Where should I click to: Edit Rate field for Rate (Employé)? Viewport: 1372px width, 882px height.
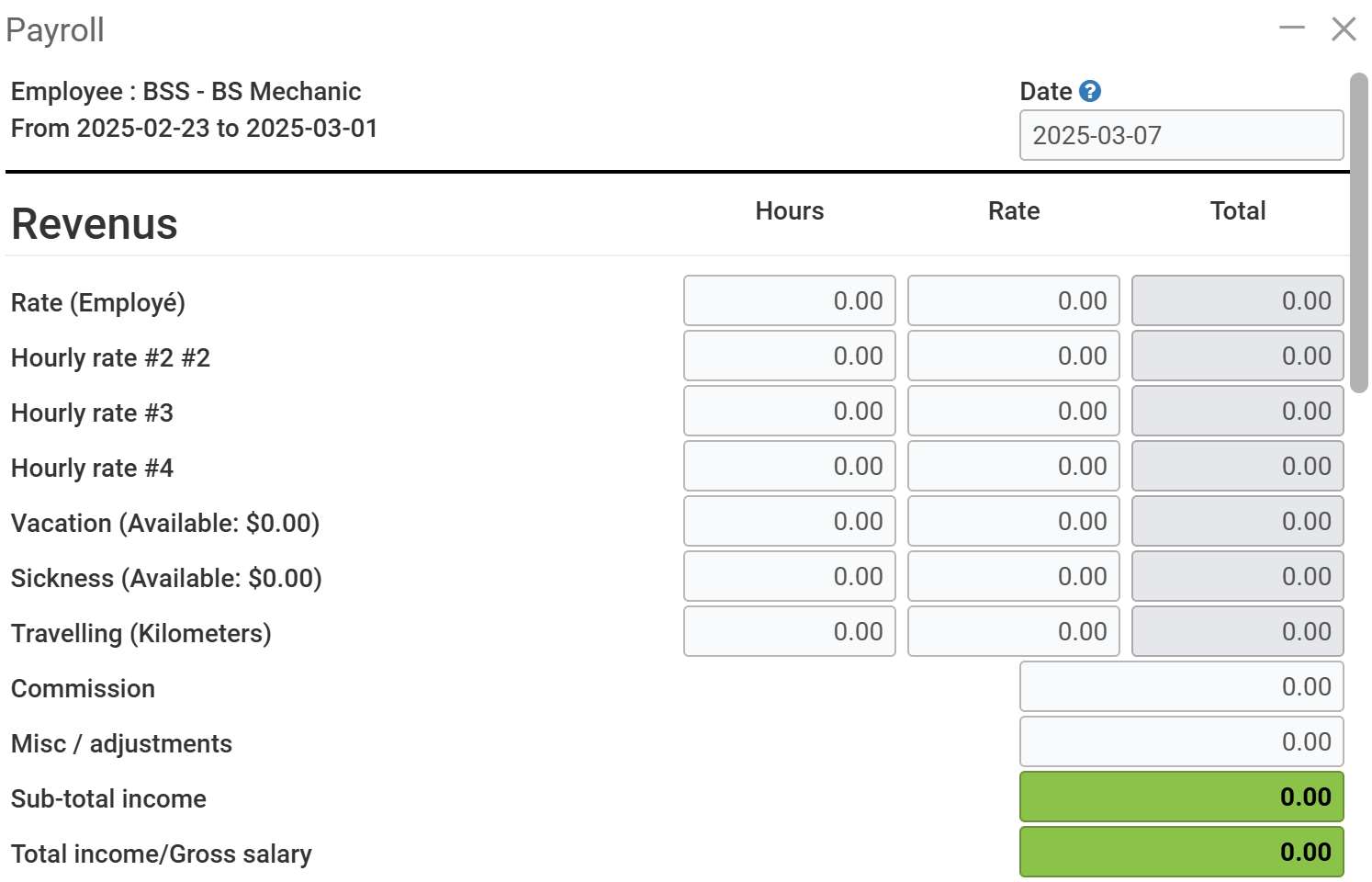tap(1013, 300)
